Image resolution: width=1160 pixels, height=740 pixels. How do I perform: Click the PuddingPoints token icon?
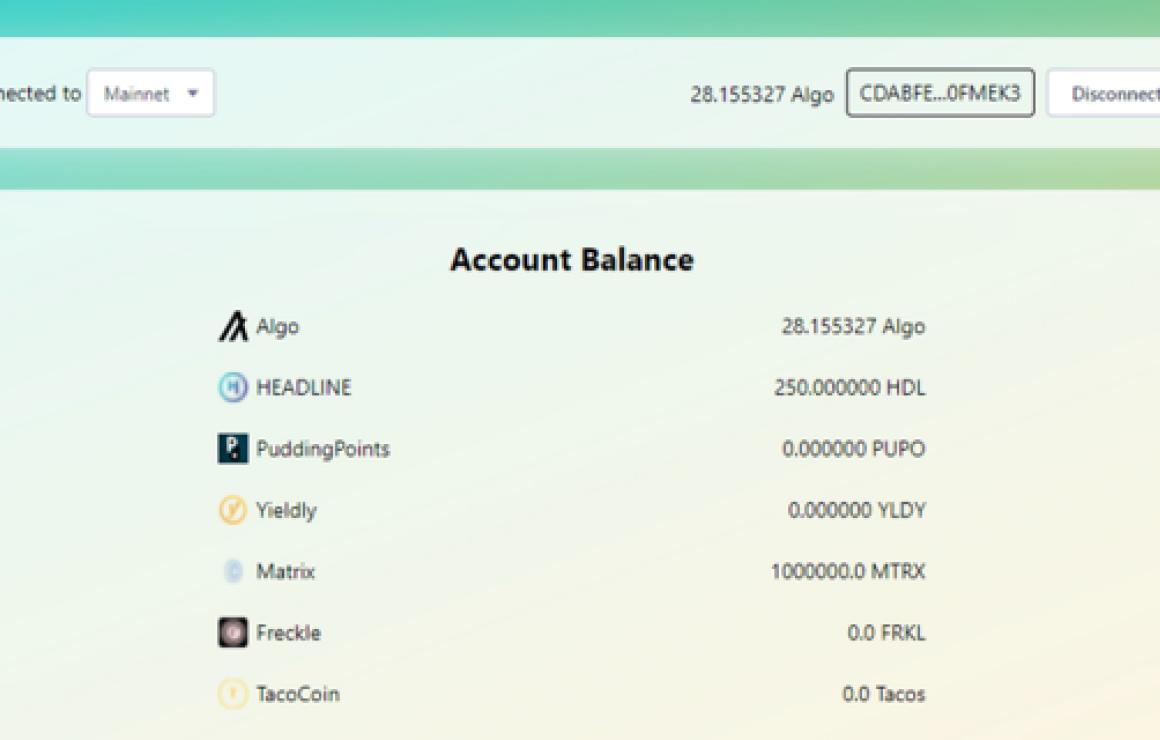click(233, 448)
